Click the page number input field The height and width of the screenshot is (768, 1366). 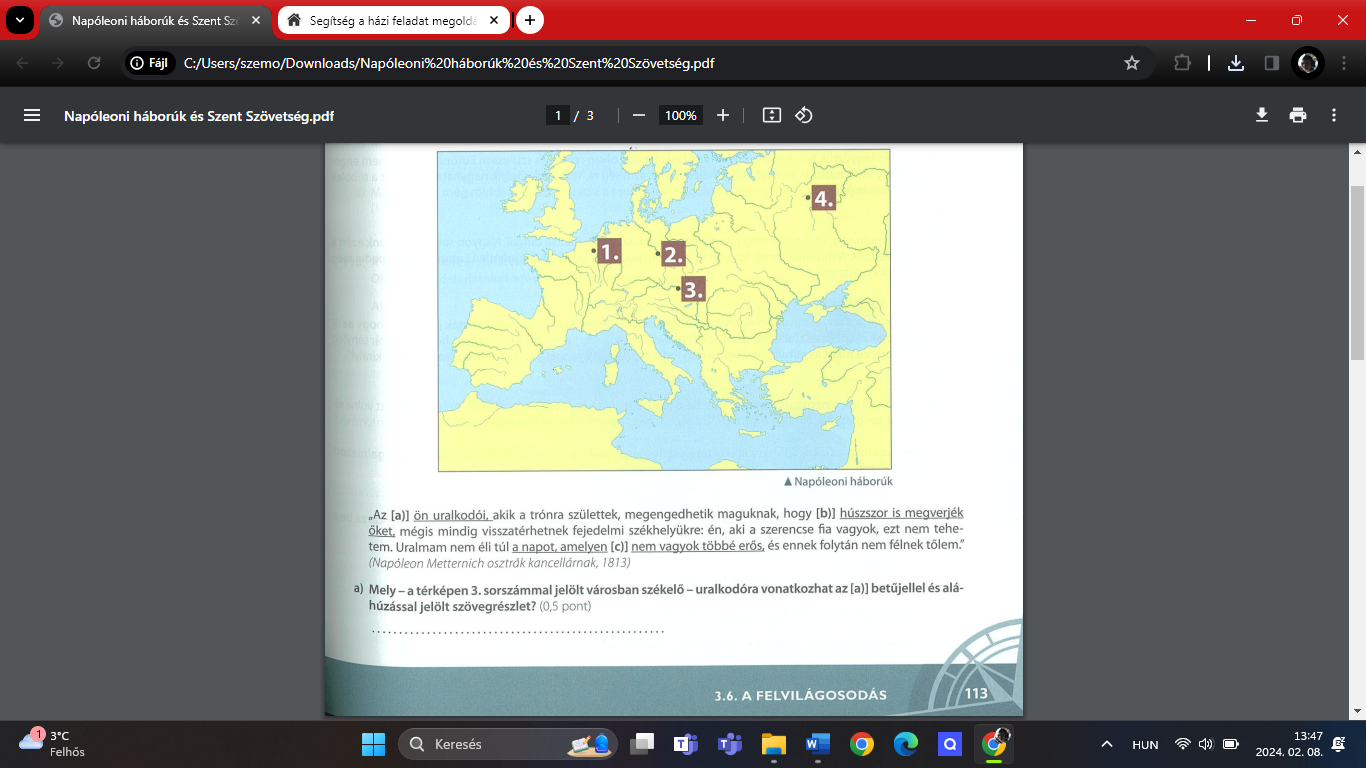pyautogui.click(x=558, y=115)
